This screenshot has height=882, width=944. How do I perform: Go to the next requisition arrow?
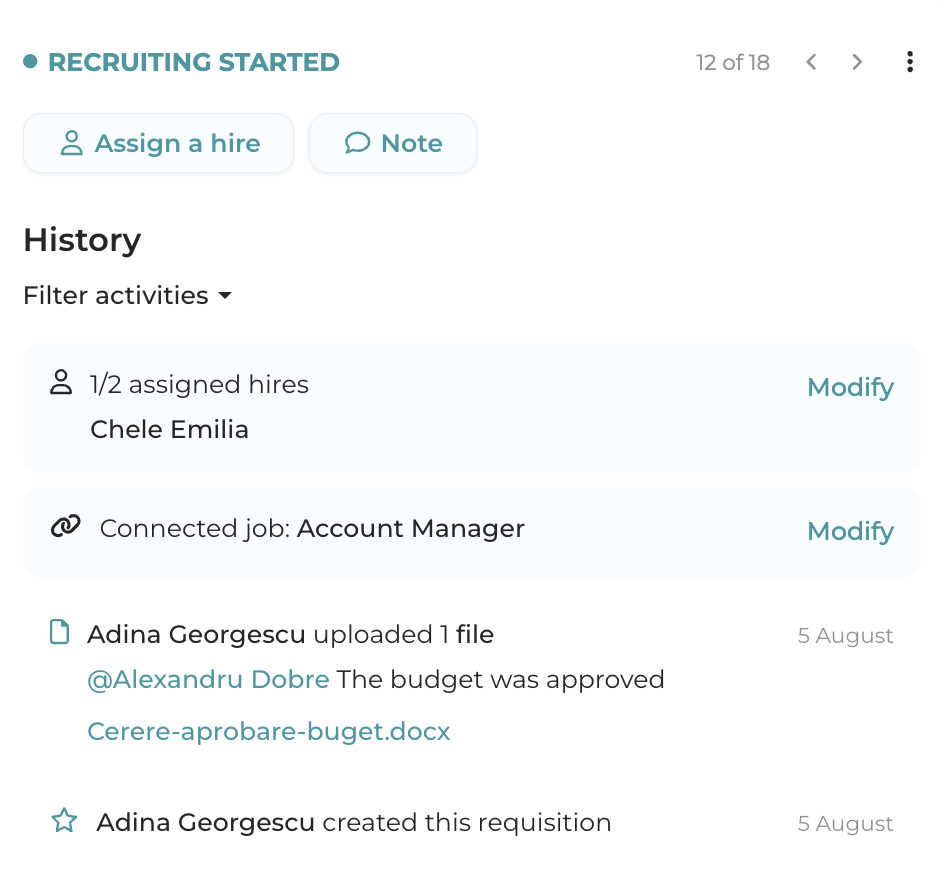(x=857, y=62)
